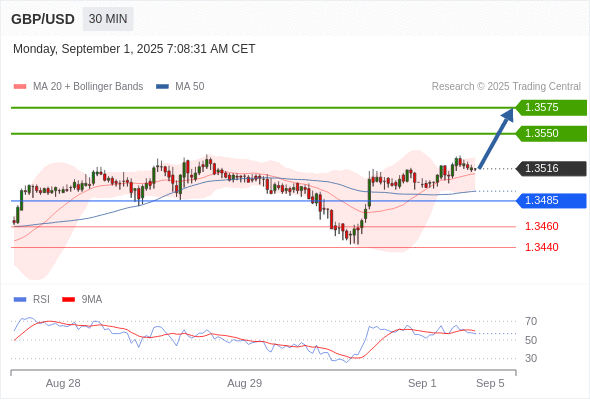Image resolution: width=590 pixels, height=400 pixels.
Task: Click the Aug 28 date axis label
Action: (x=63, y=383)
